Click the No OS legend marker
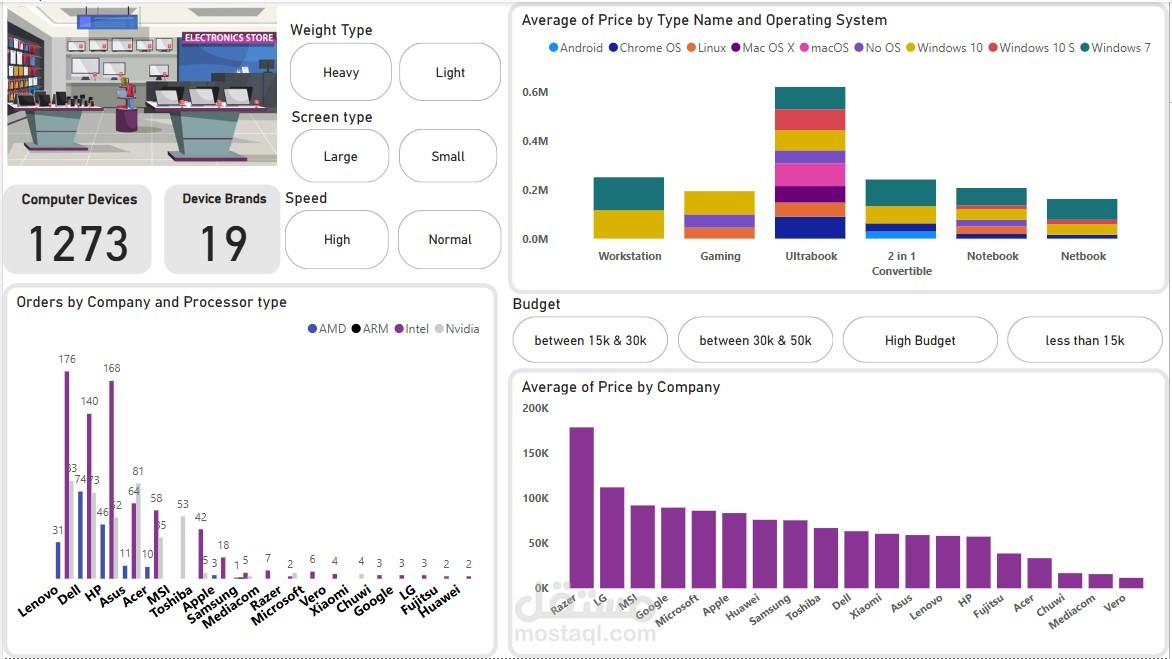 [x=859, y=48]
